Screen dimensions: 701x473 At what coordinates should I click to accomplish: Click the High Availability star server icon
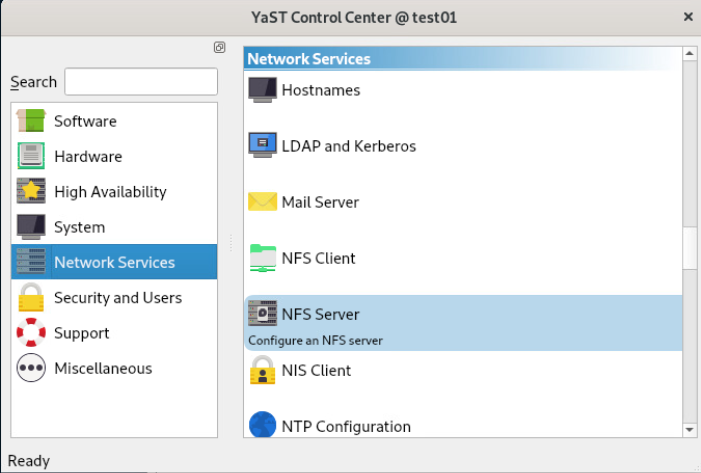coord(31,191)
